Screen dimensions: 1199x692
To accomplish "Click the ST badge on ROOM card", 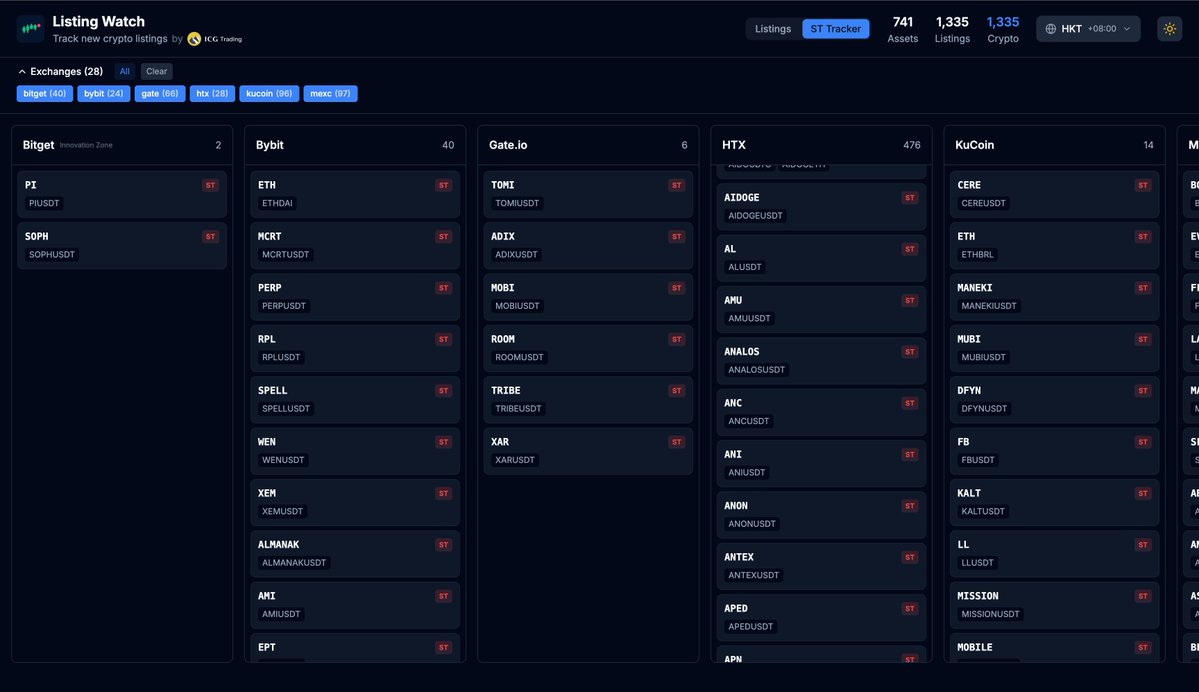I will tap(677, 339).
